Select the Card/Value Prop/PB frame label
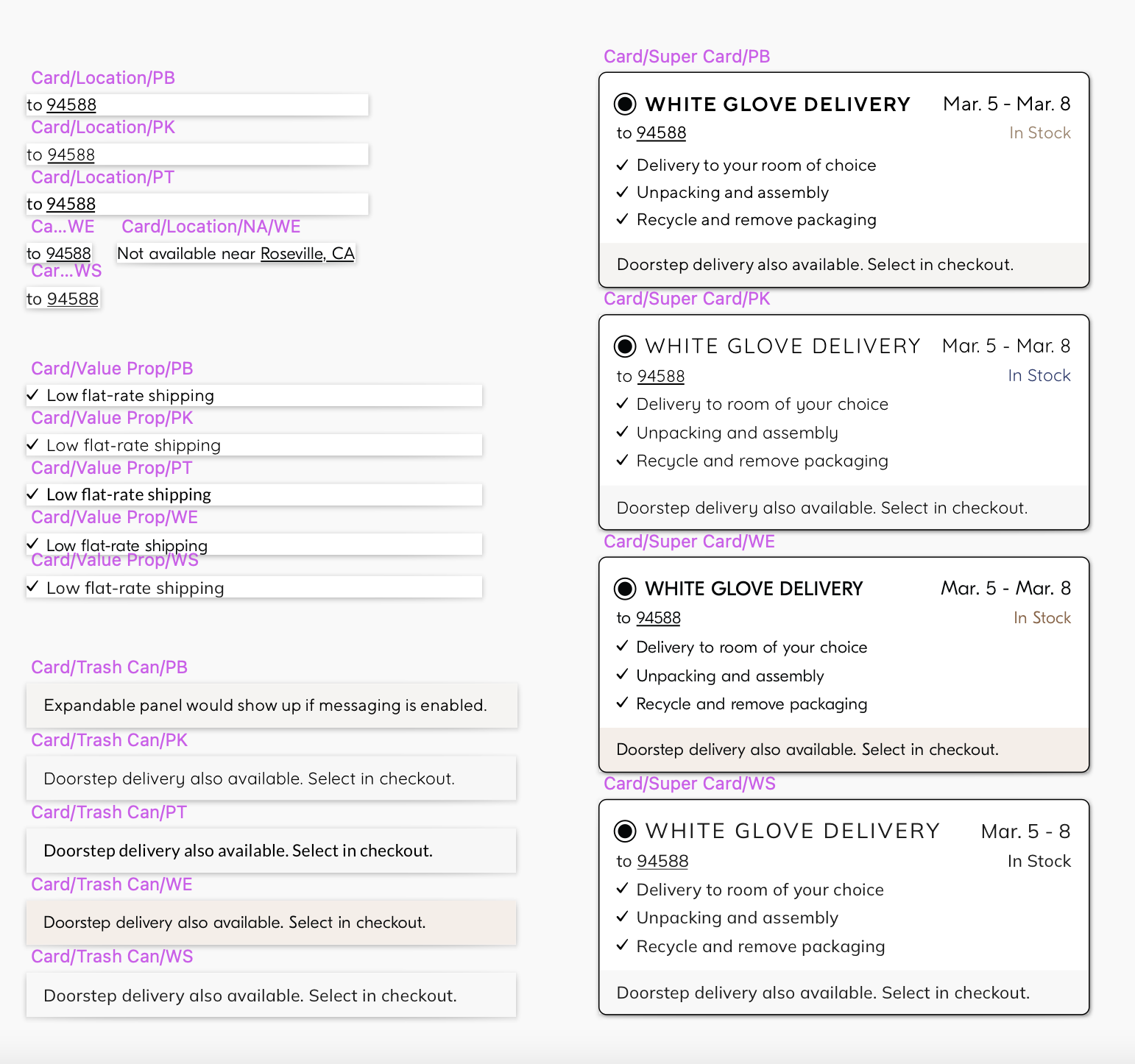The width and height of the screenshot is (1135, 1064). coord(112,369)
